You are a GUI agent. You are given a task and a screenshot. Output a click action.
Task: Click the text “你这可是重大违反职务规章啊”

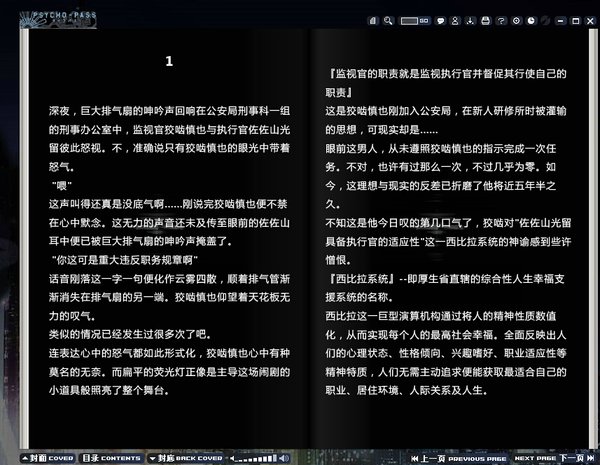point(124,260)
